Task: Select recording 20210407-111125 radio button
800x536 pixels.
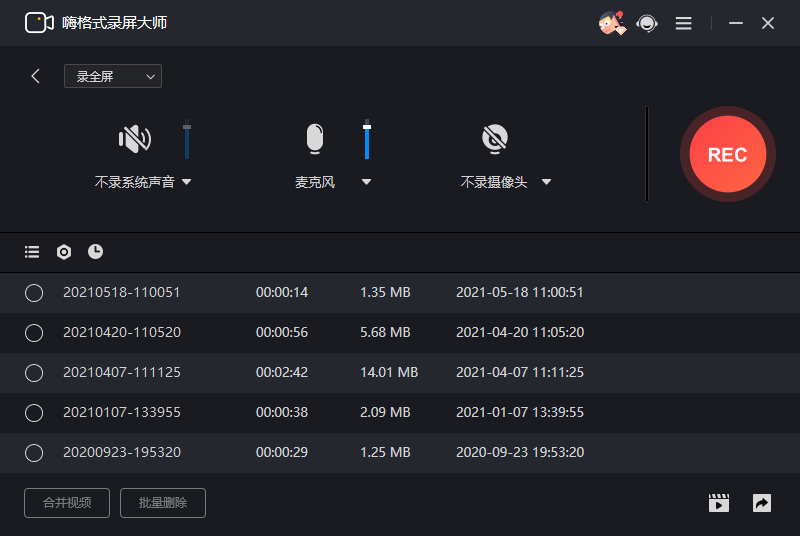Action: (34, 373)
